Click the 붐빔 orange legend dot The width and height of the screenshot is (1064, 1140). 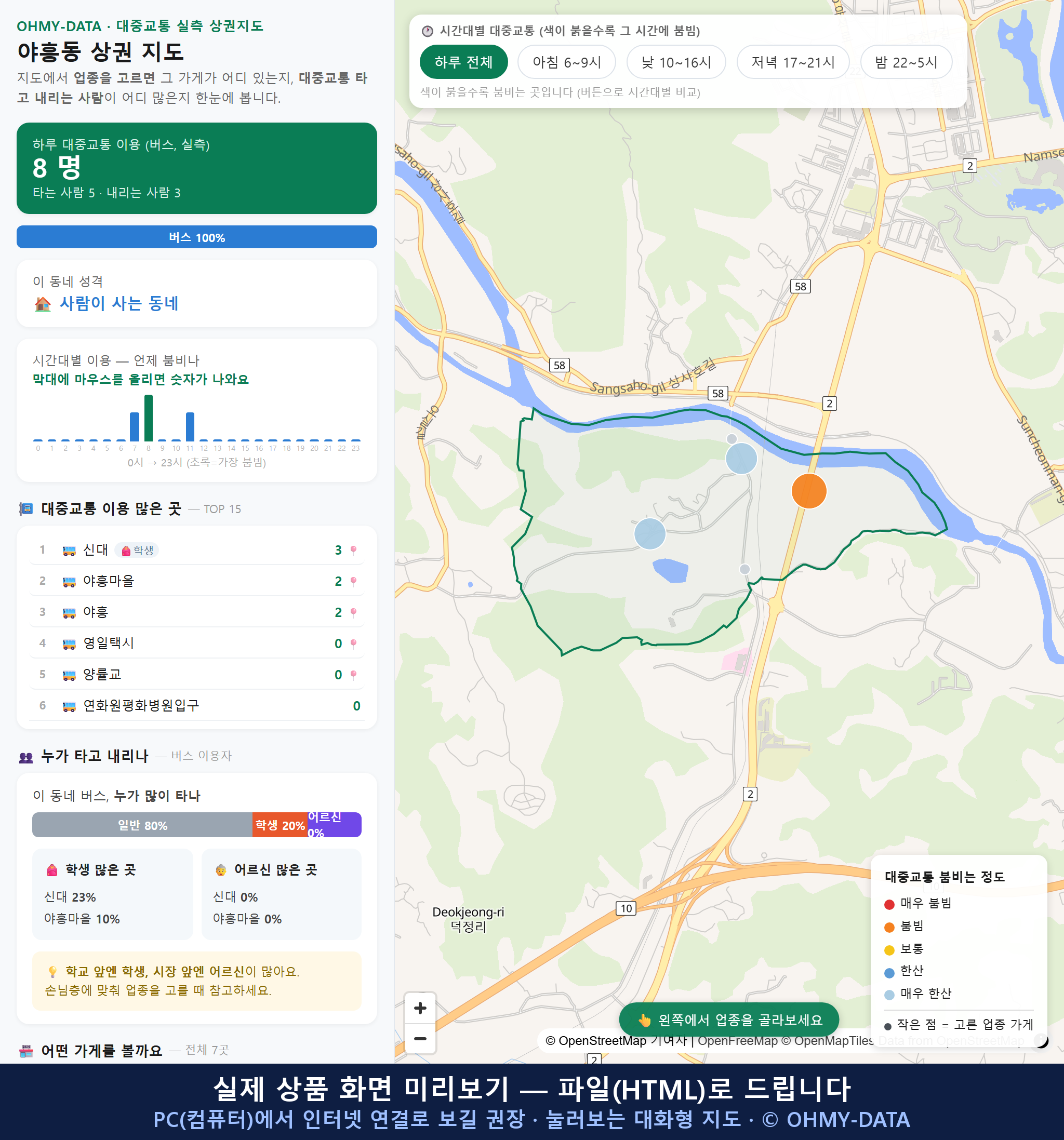(x=889, y=927)
